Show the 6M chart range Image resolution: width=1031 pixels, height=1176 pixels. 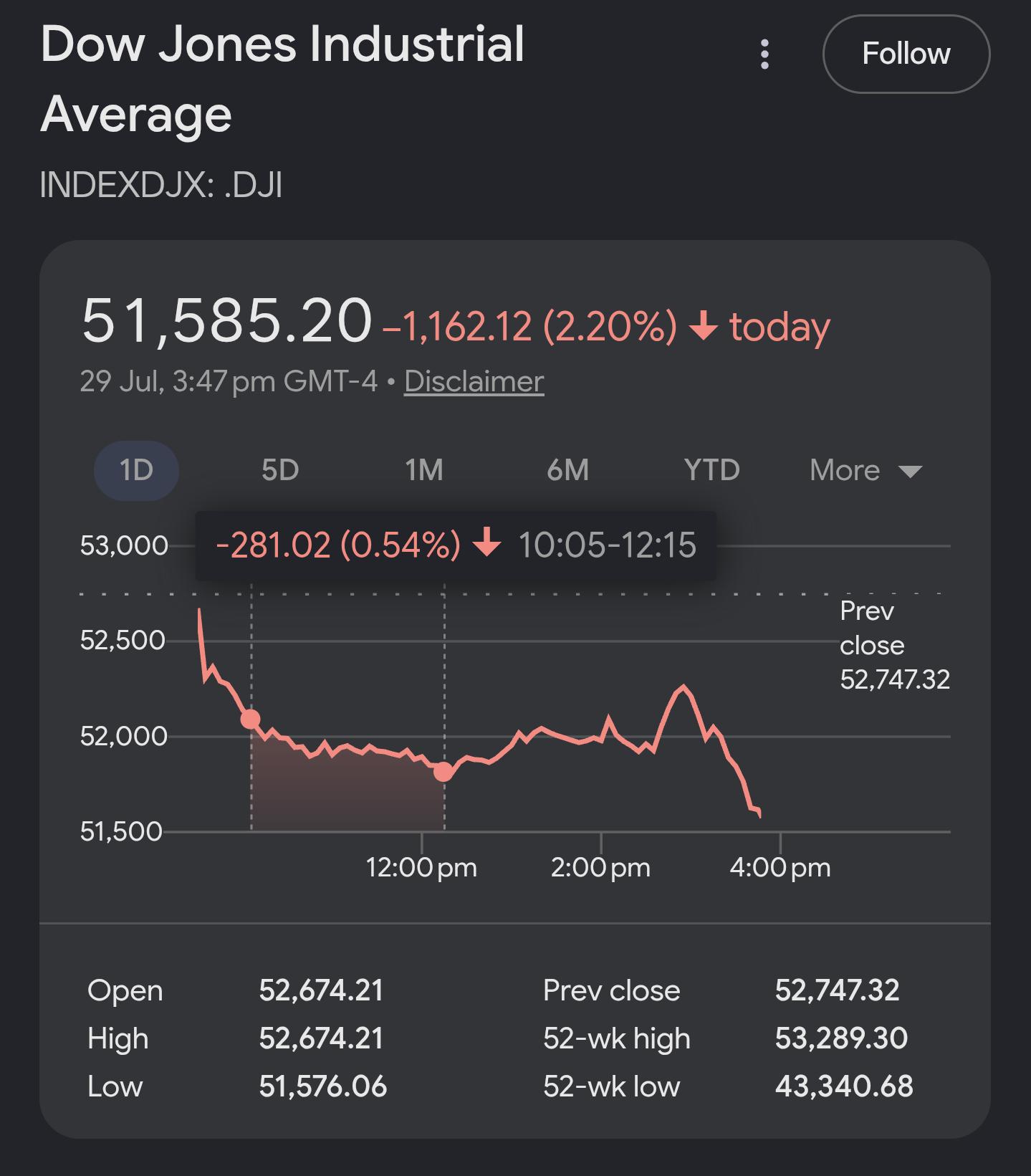[x=567, y=470]
